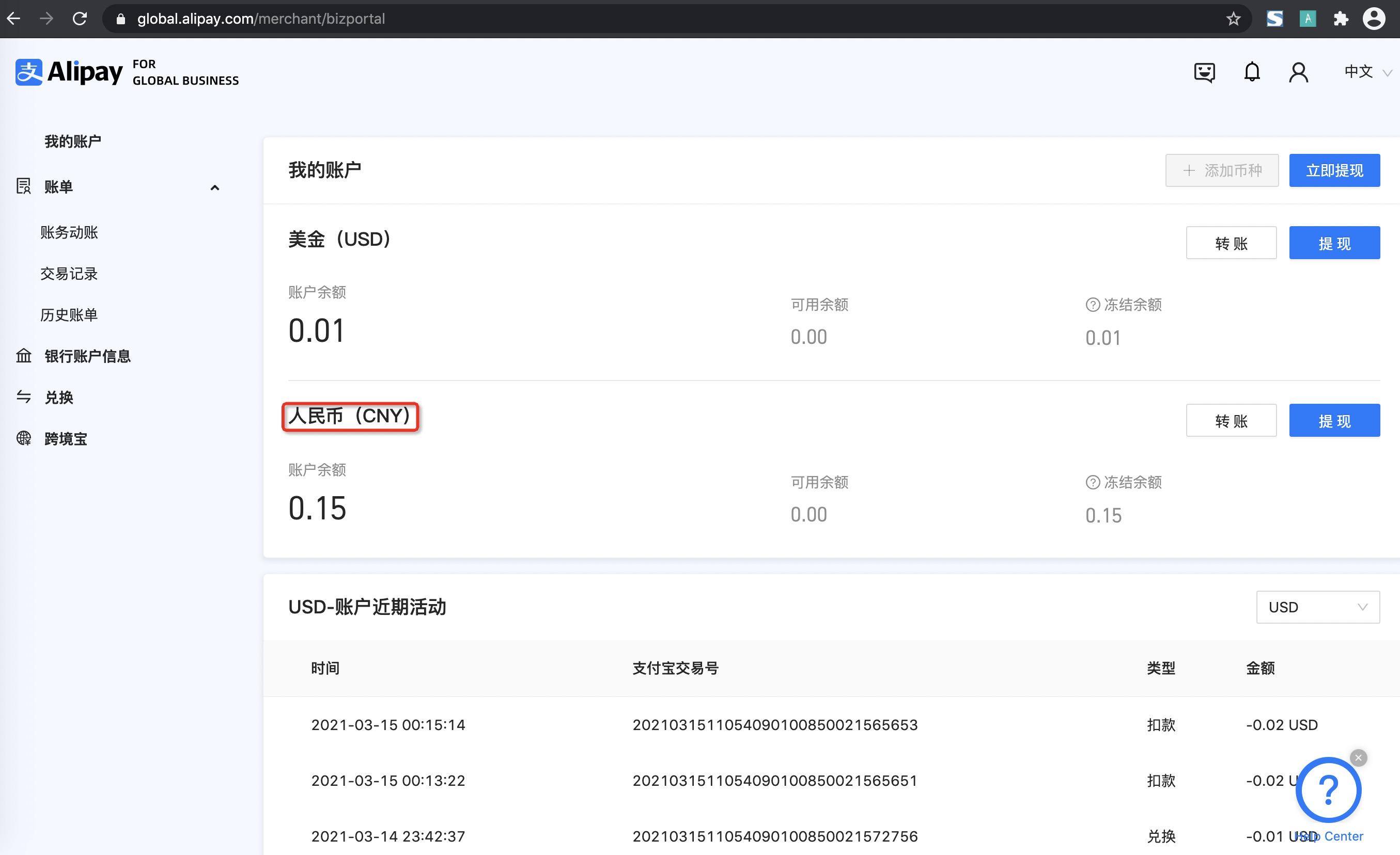1400x855 pixels.
Task: Dismiss the Help Center bubble
Action: [1358, 757]
